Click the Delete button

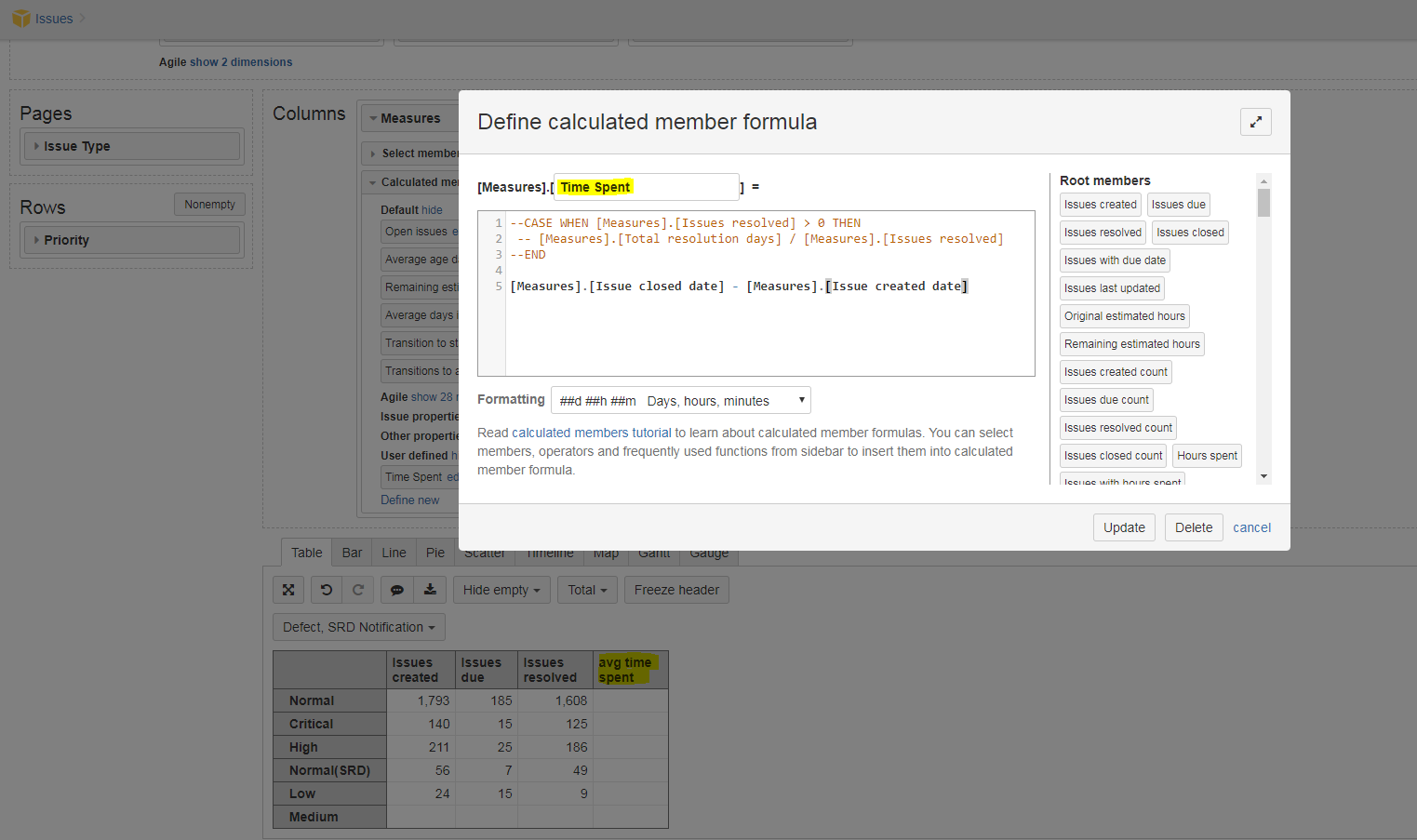coord(1194,527)
